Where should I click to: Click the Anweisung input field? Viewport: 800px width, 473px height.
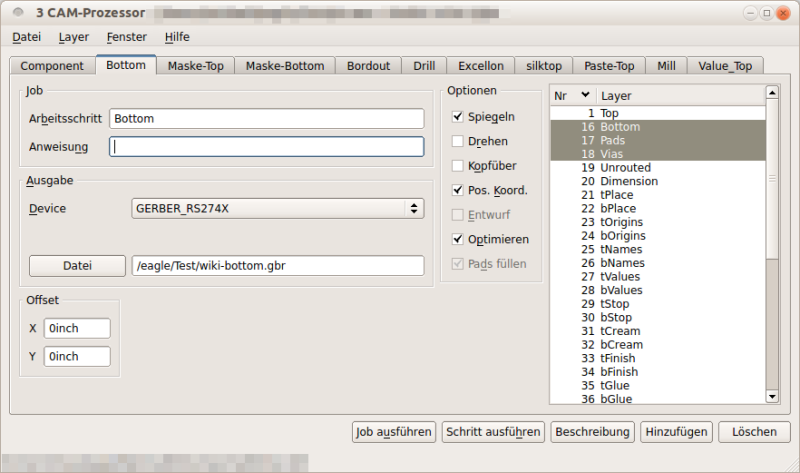pos(267,147)
